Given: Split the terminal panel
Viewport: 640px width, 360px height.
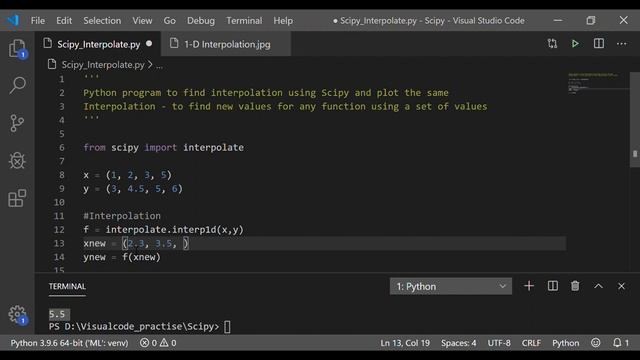Looking at the screenshot, I should point(553,286).
